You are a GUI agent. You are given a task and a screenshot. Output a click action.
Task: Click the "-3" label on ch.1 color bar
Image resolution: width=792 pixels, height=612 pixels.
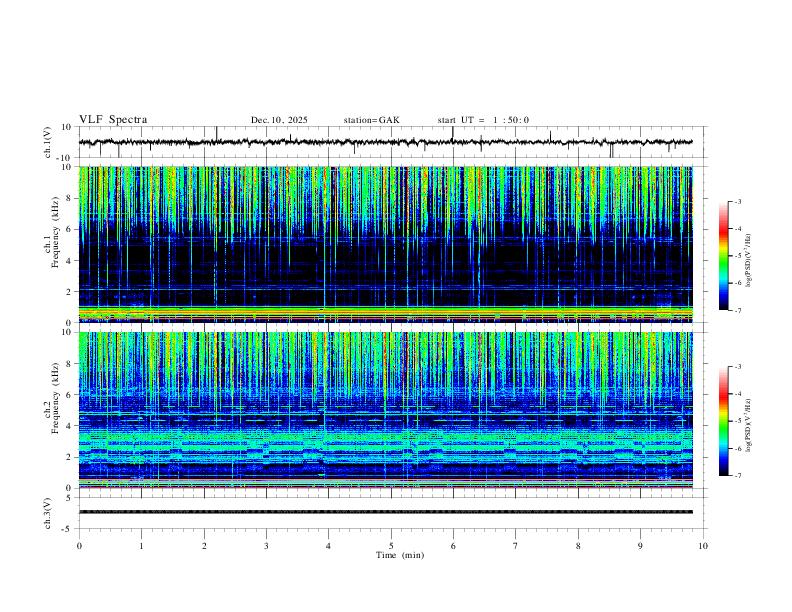click(737, 201)
